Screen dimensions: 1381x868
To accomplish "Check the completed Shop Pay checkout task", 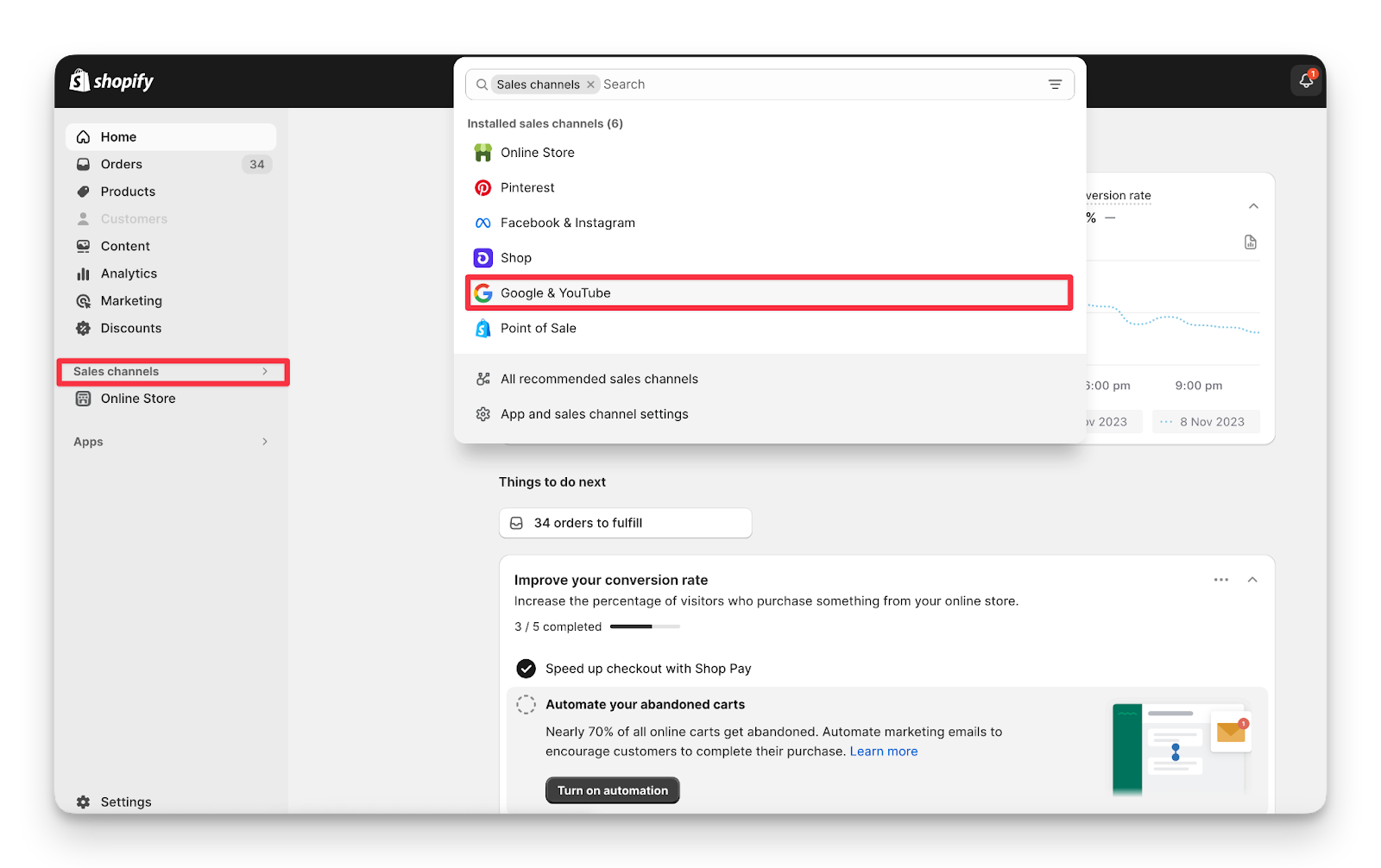I will pos(526,669).
